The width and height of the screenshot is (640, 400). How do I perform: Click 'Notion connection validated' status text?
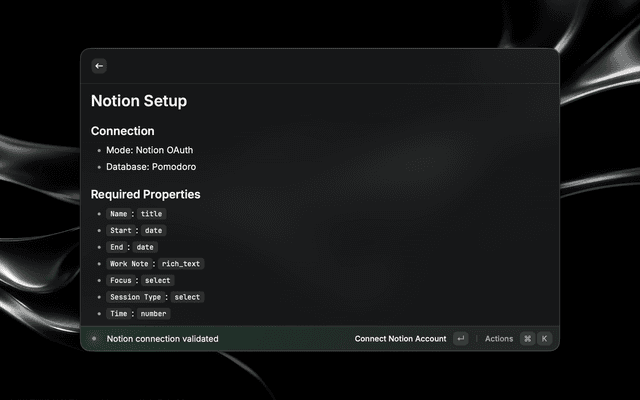[x=162, y=339]
